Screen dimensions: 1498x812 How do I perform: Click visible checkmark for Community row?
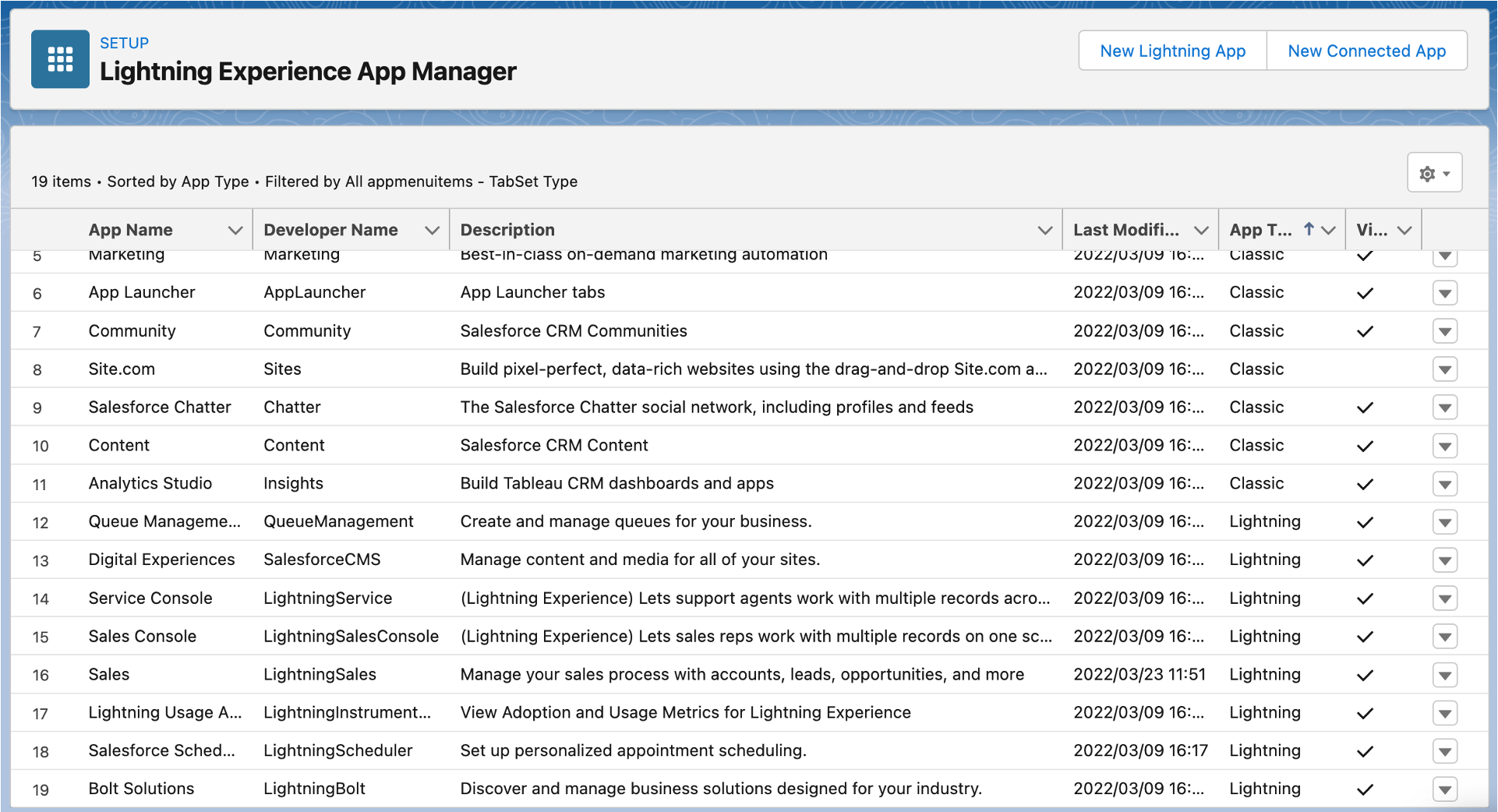[x=1365, y=331]
